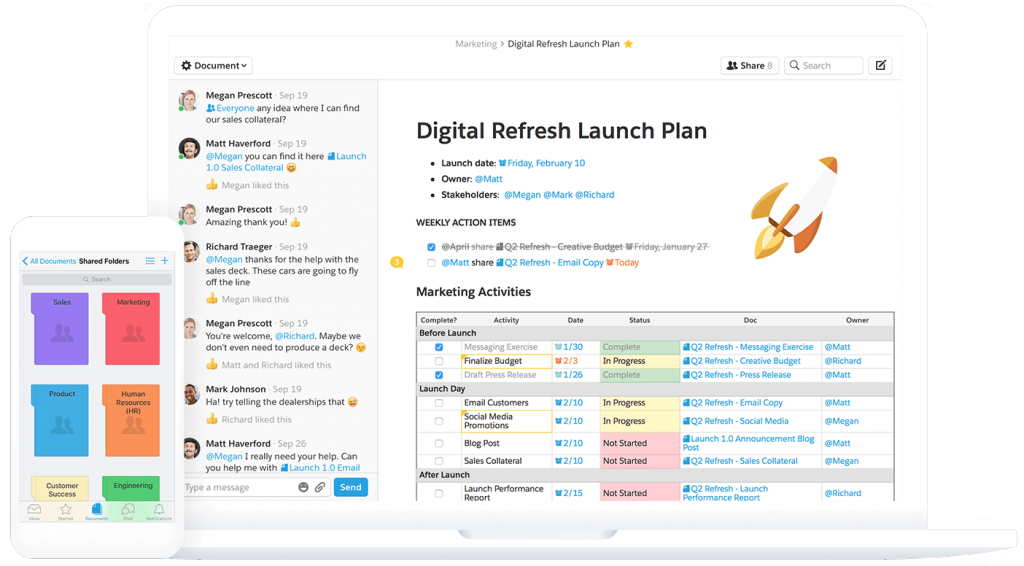Uncheck the April share Creative Budget action item

pyautogui.click(x=431, y=247)
